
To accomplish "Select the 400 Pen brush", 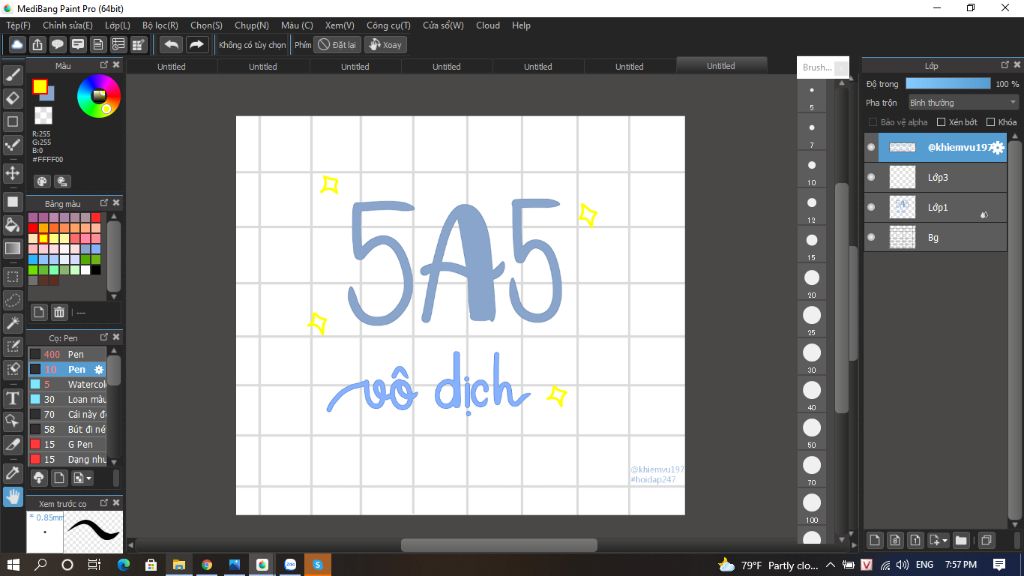I will point(67,355).
